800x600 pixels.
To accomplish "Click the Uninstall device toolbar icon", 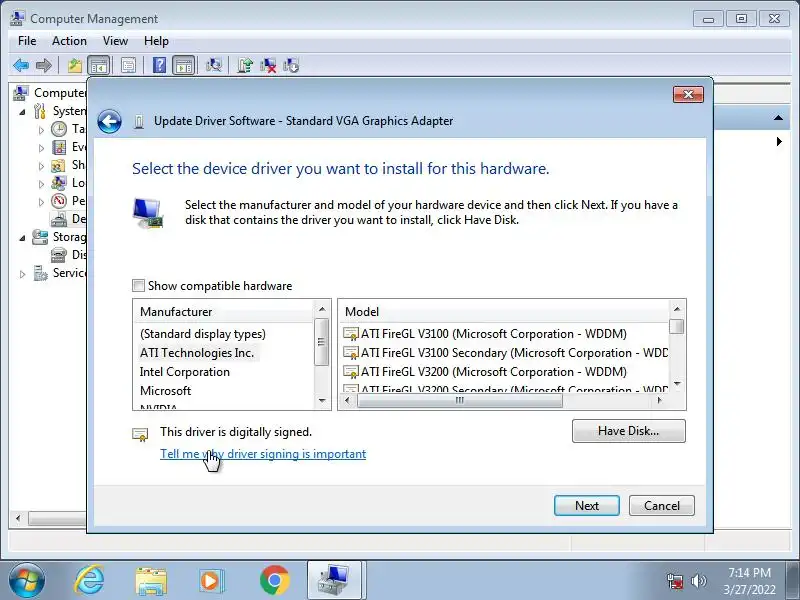I will pos(268,65).
